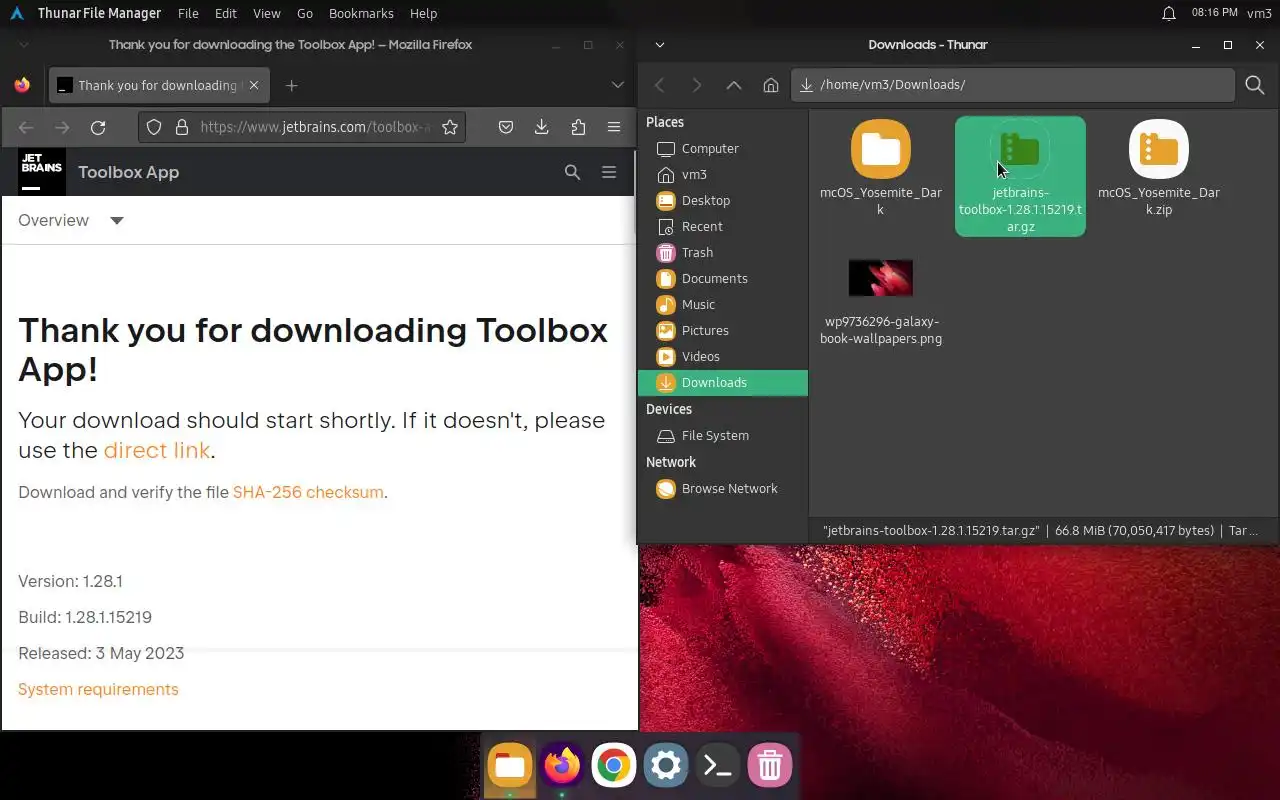Launch file manager from dock
Viewport: 1280px width, 800px height.
[510, 767]
